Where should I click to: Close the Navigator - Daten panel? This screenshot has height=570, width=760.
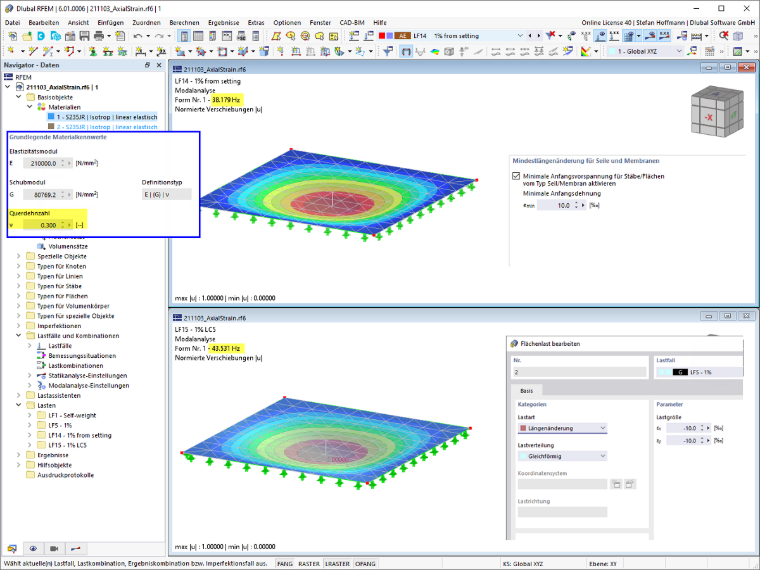[x=159, y=65]
